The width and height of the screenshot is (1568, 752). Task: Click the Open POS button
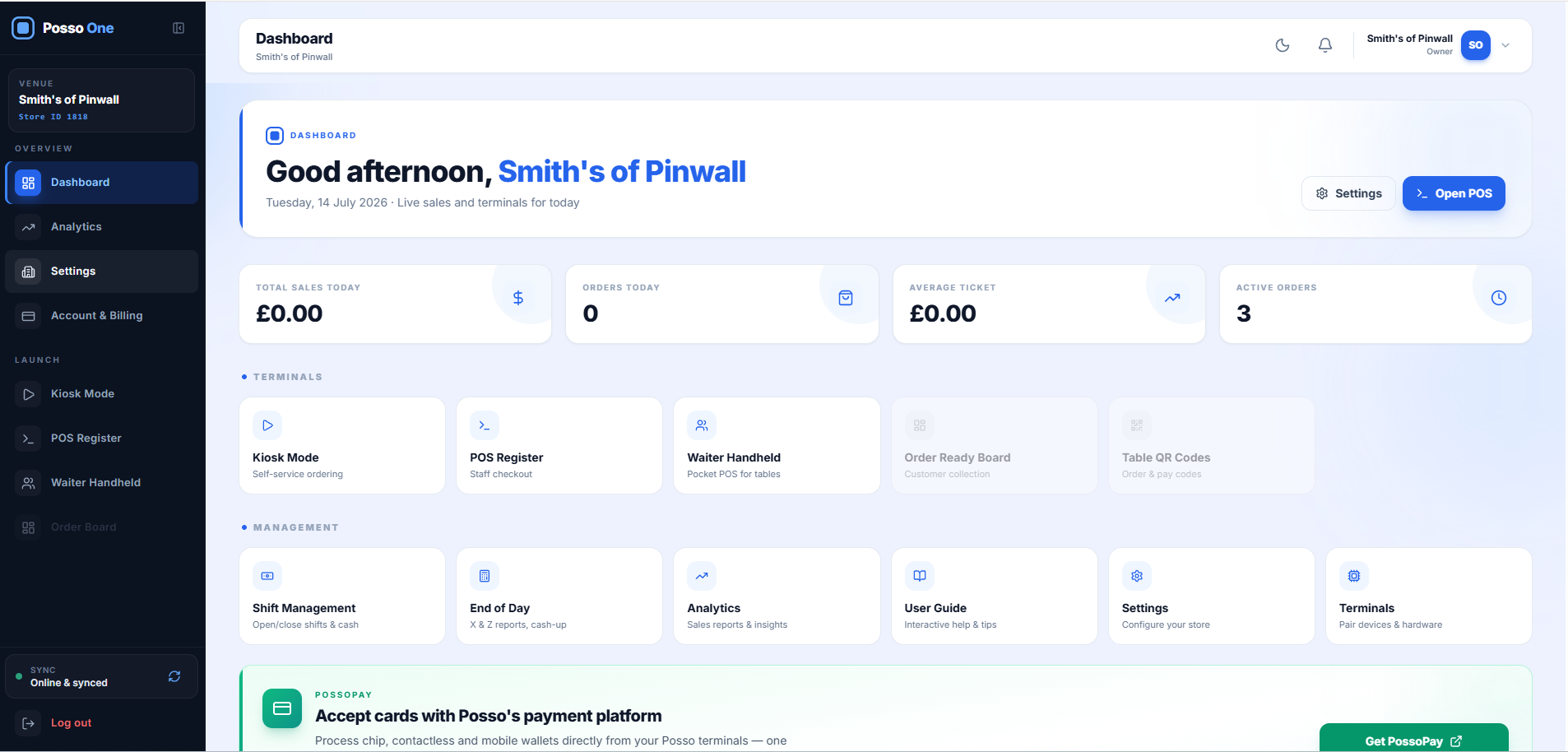pyautogui.click(x=1454, y=193)
